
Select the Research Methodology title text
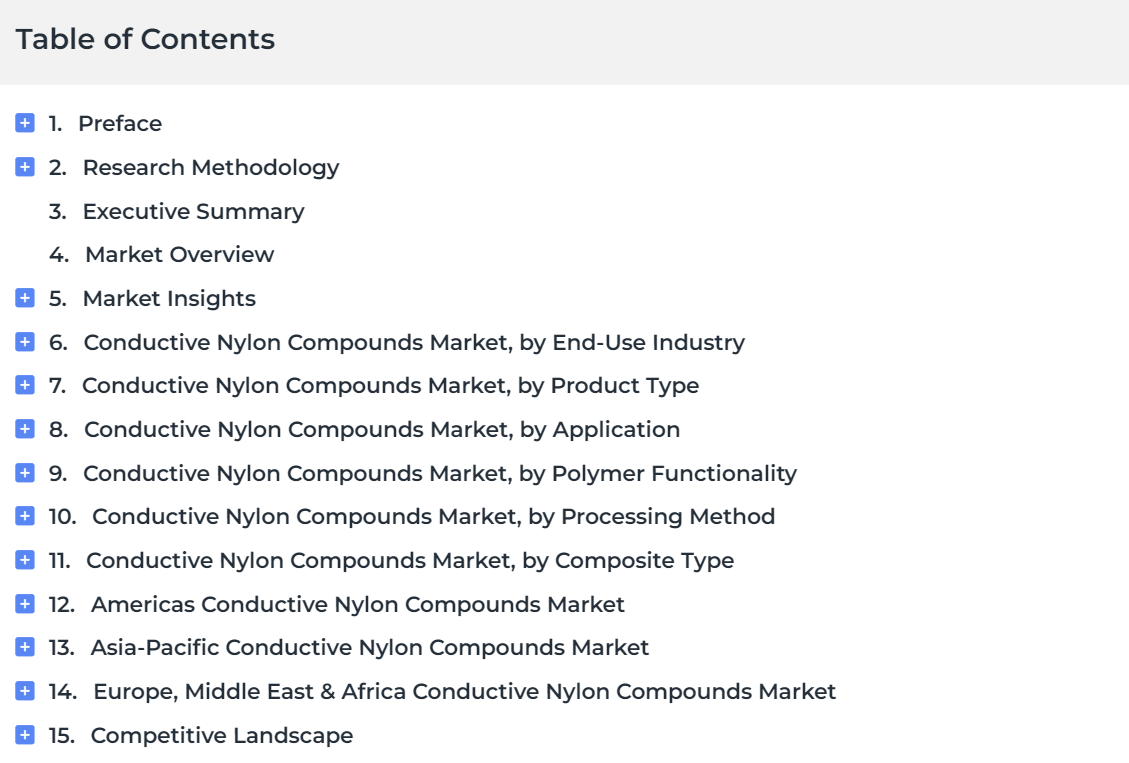pos(210,167)
